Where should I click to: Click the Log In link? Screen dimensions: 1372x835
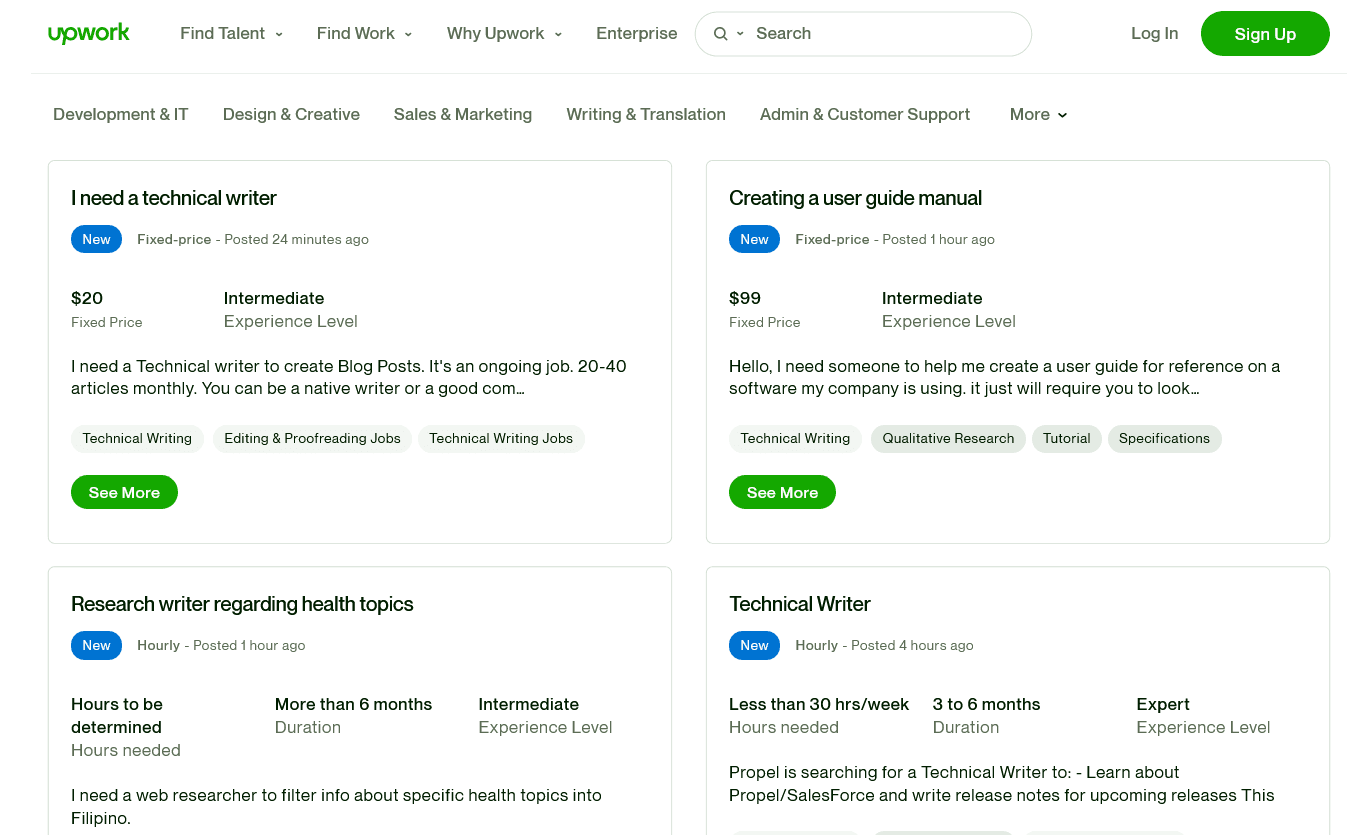[x=1154, y=33]
